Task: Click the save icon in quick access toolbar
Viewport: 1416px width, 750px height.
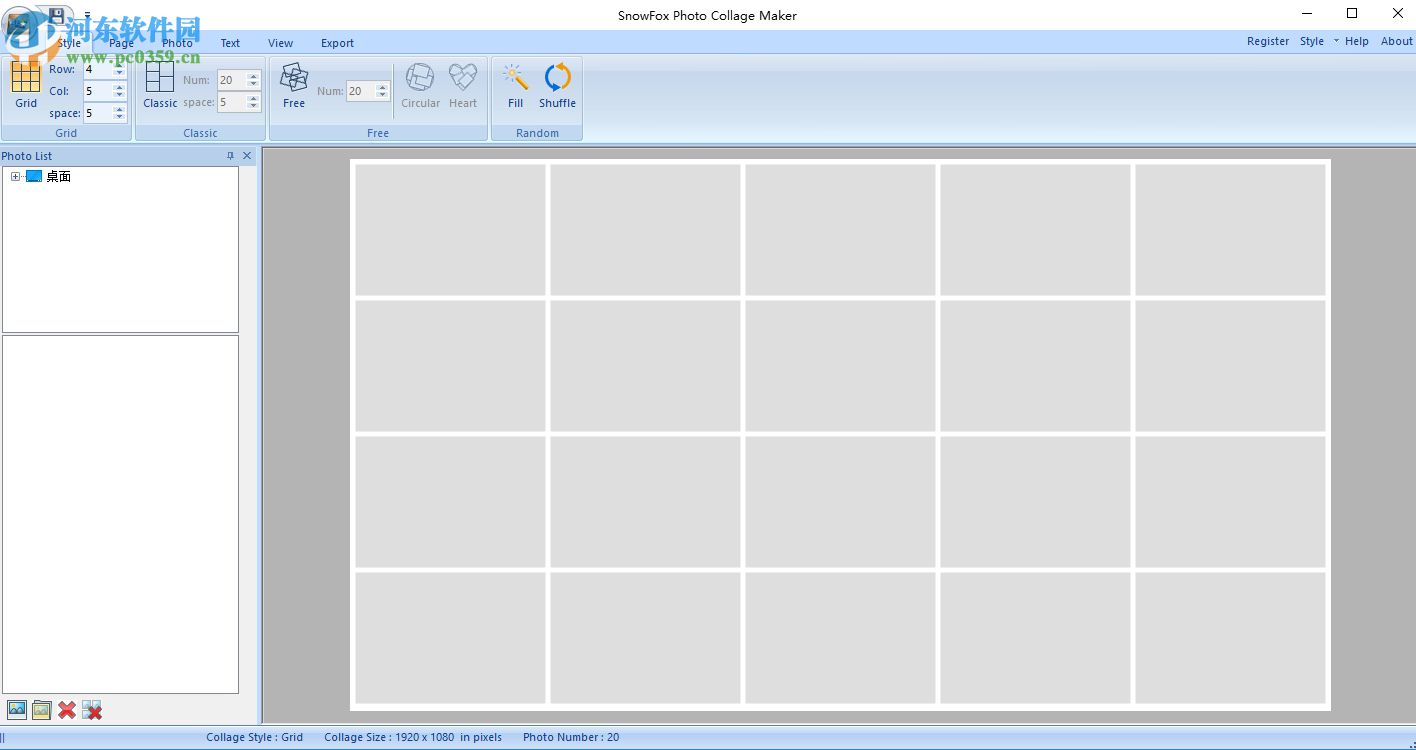Action: coord(56,15)
